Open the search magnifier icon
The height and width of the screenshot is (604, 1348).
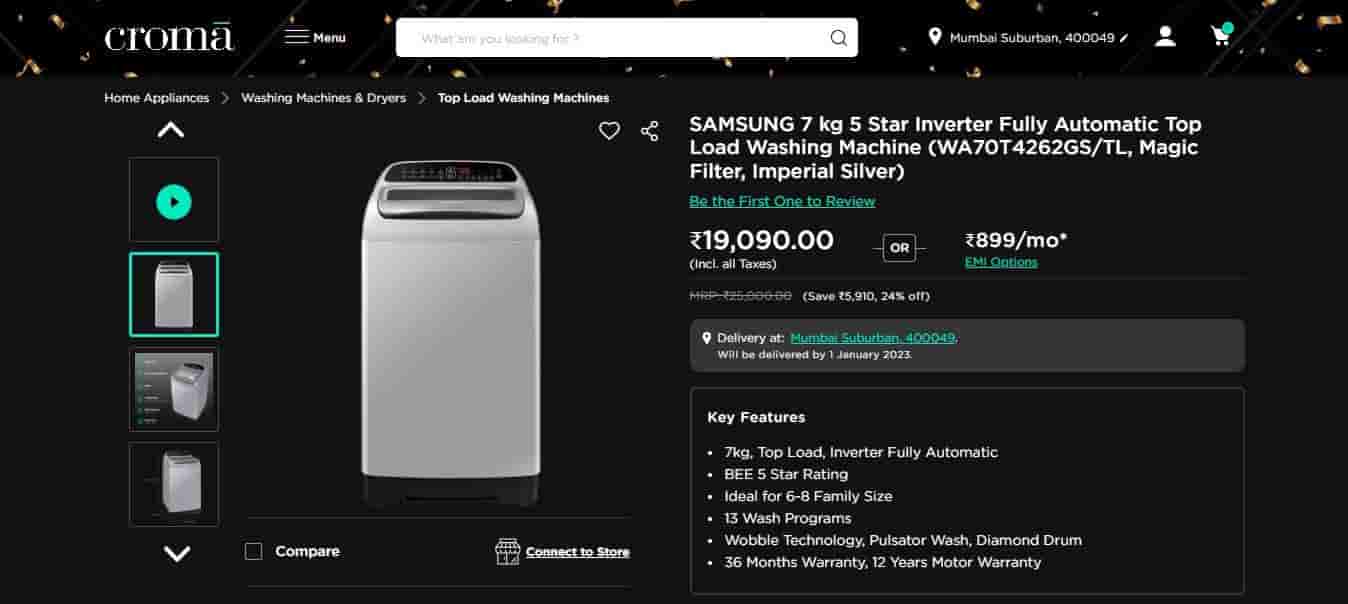click(838, 37)
